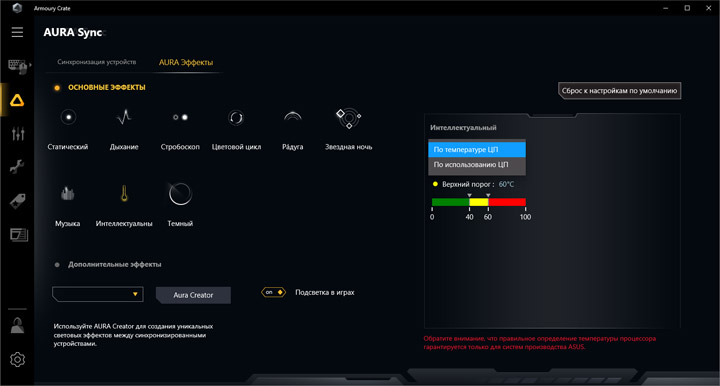720x386 pixels.
Task: Click the Подсветка в играх label
Action: click(325, 292)
